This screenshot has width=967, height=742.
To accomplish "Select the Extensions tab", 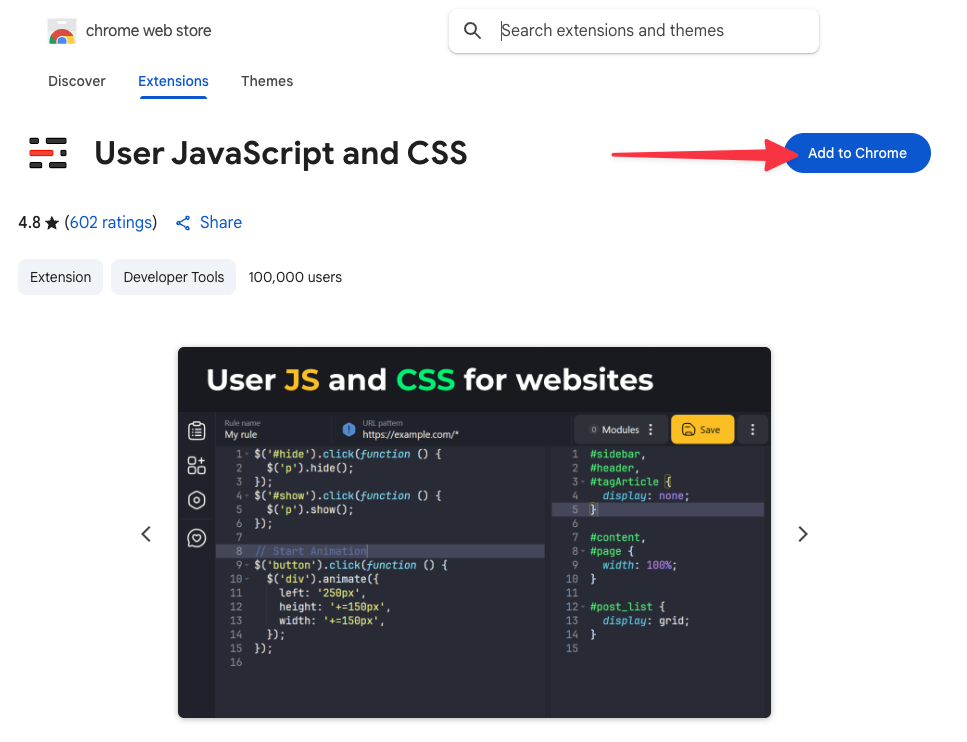I will 173,81.
